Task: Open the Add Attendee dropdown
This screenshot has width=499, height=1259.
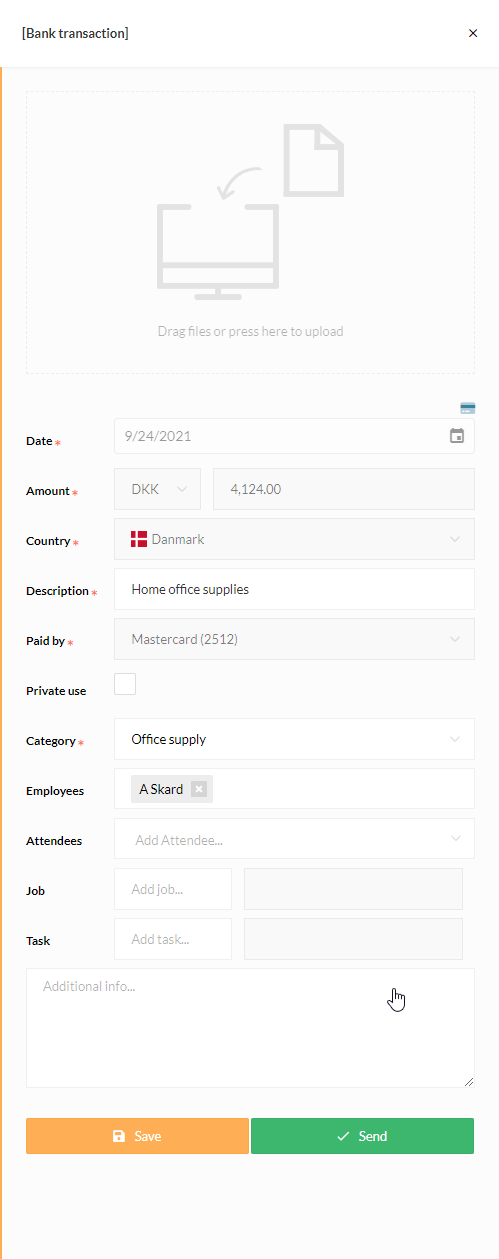Action: (x=295, y=839)
